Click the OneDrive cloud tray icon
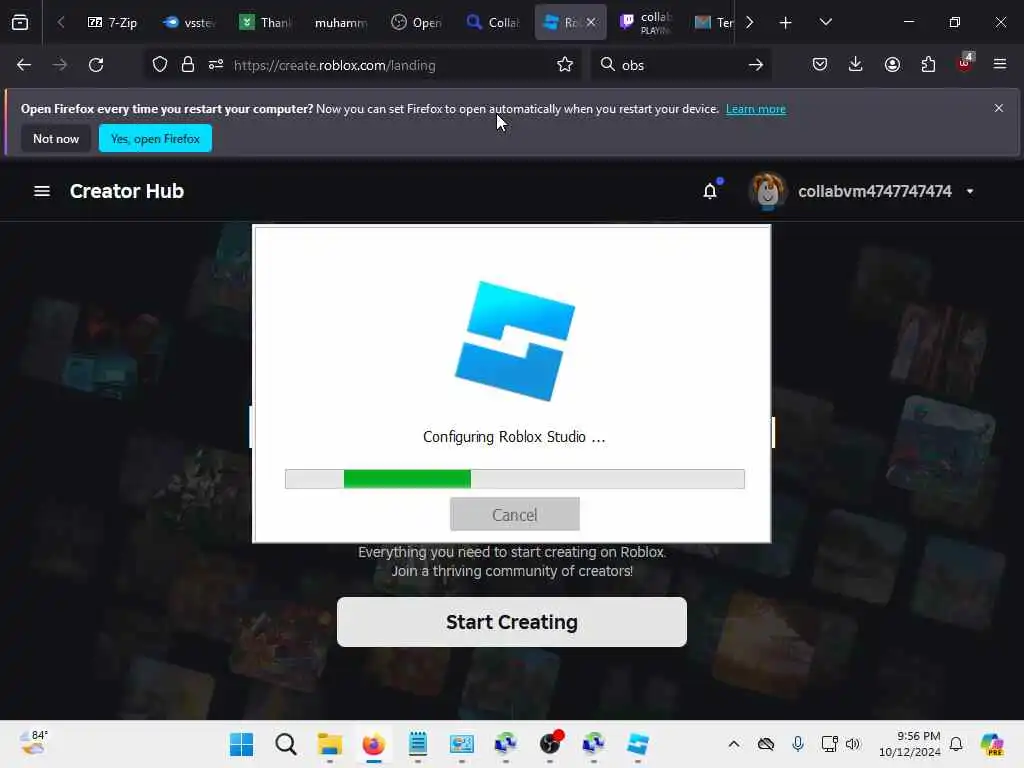This screenshot has width=1024, height=768. pyautogui.click(x=766, y=744)
